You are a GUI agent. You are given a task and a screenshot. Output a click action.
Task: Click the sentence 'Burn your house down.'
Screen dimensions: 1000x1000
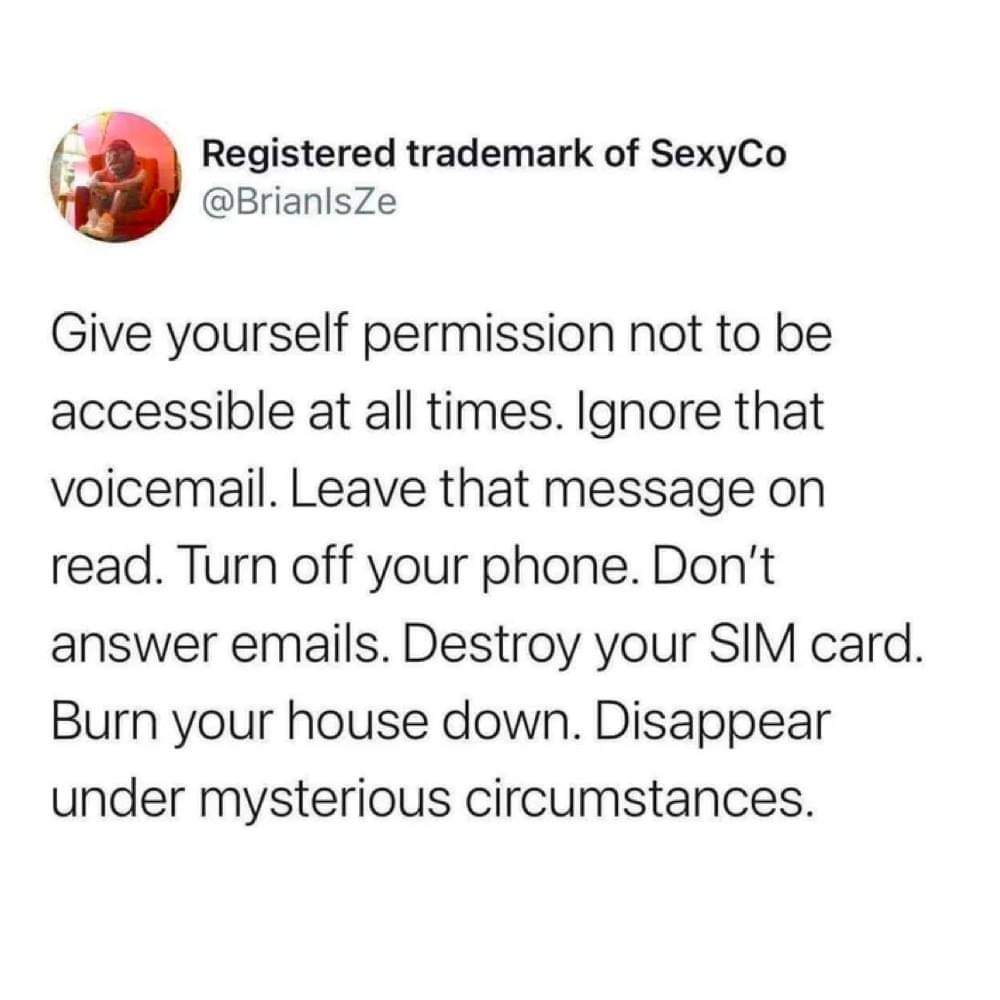(316, 723)
